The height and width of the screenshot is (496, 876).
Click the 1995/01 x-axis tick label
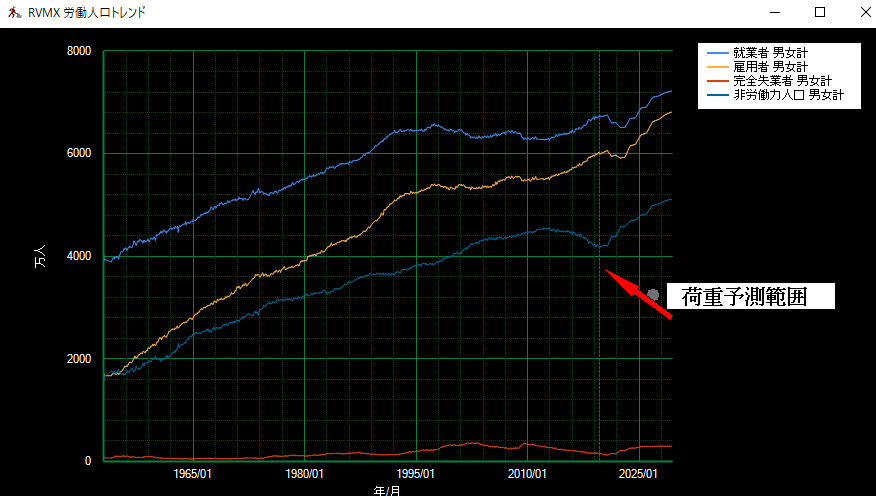pos(414,473)
